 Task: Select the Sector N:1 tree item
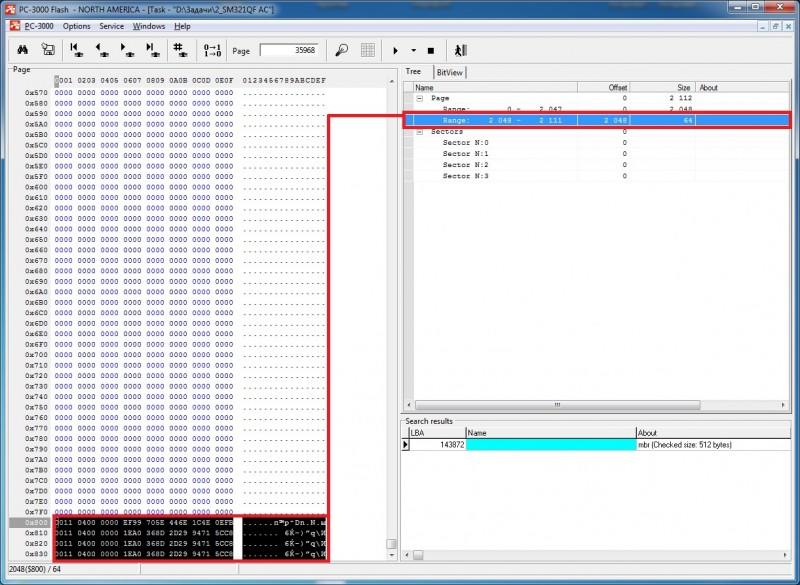click(x=465, y=154)
